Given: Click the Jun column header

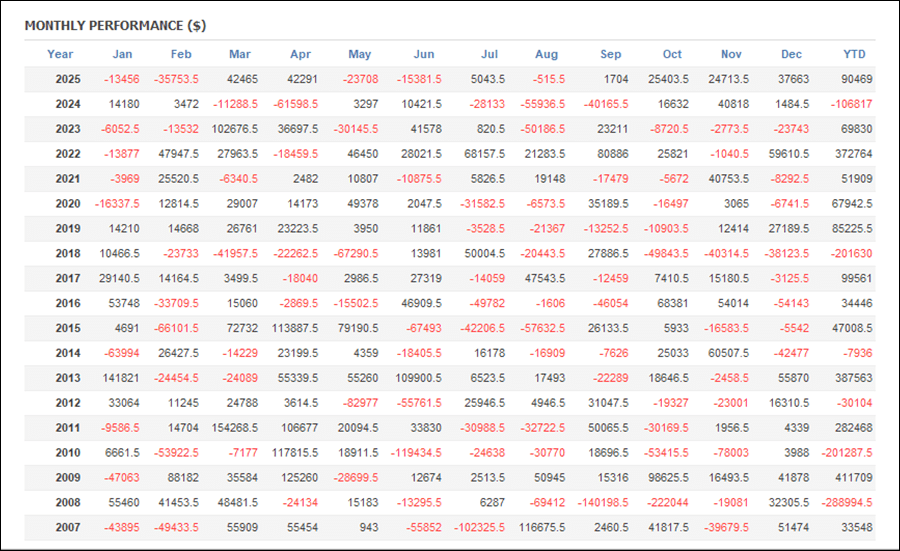Looking at the screenshot, I should click(423, 54).
